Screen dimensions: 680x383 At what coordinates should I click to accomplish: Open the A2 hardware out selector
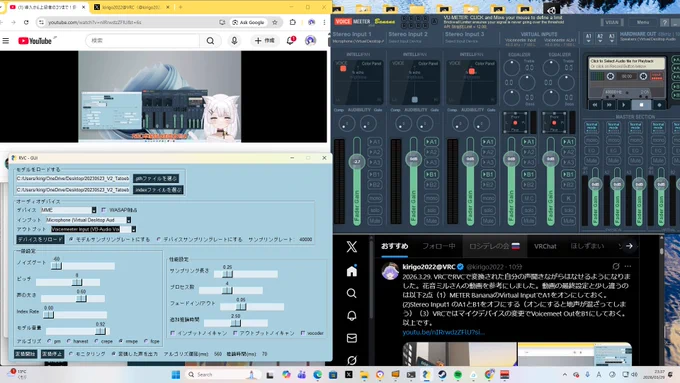click(x=600, y=38)
